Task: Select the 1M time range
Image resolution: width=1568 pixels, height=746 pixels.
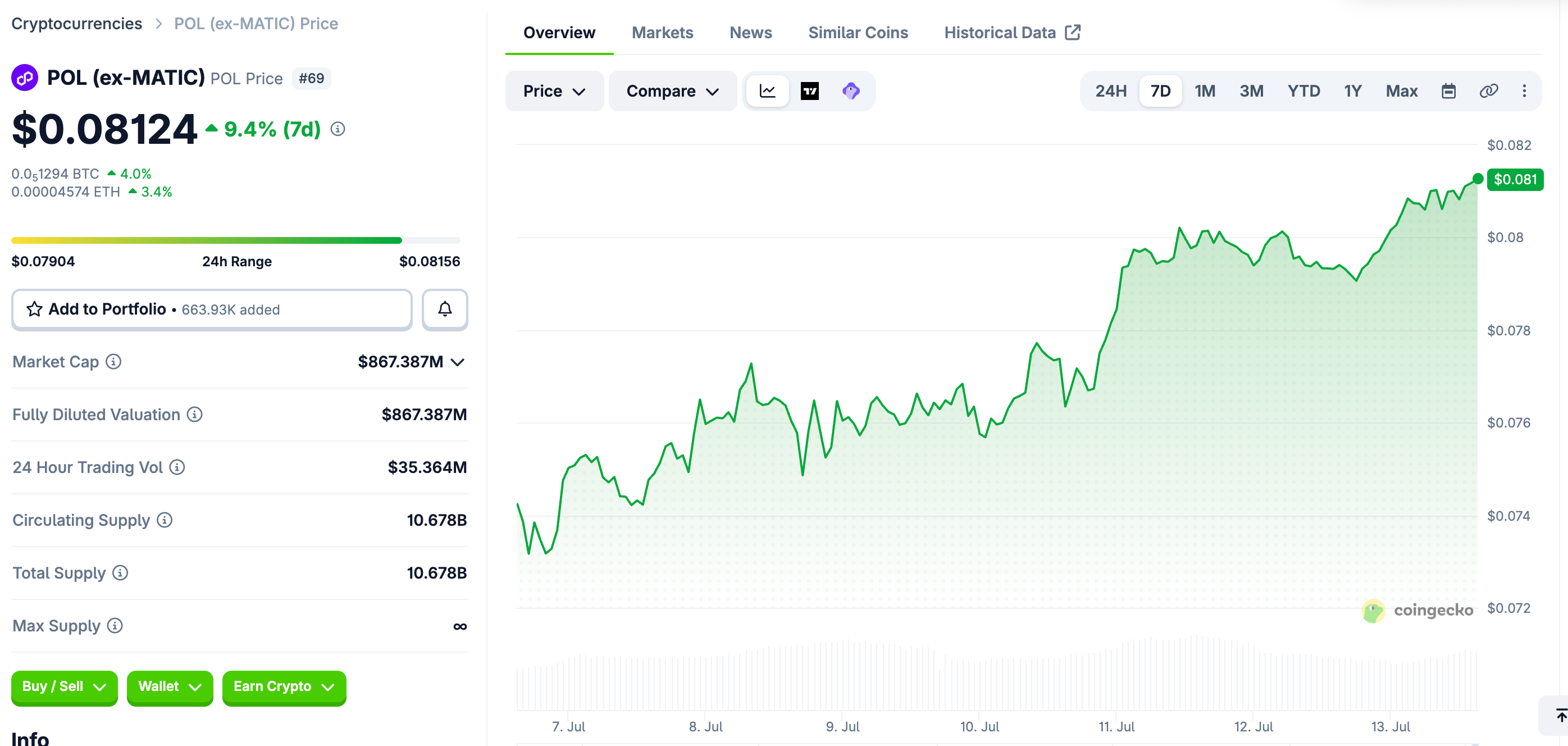Action: pos(1205,91)
